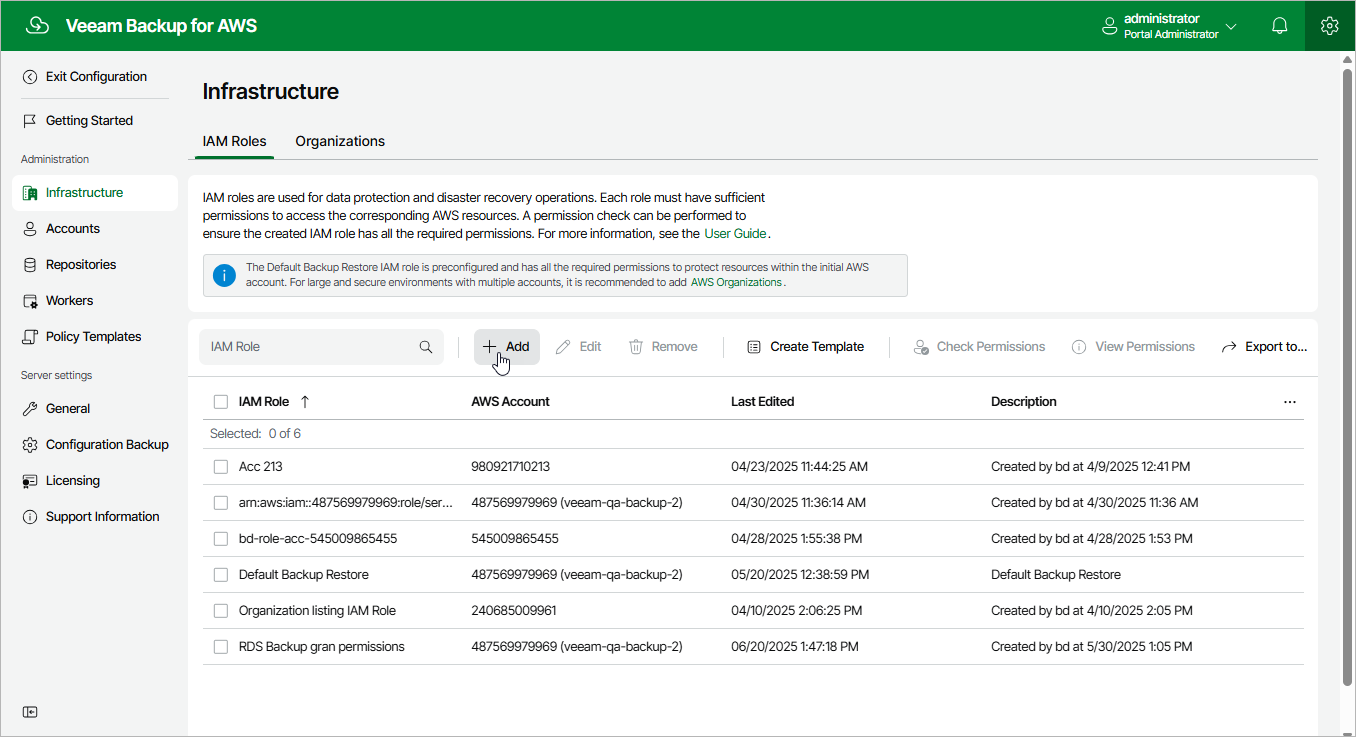
Task: Click the blue info icon in notice
Action: (225, 275)
